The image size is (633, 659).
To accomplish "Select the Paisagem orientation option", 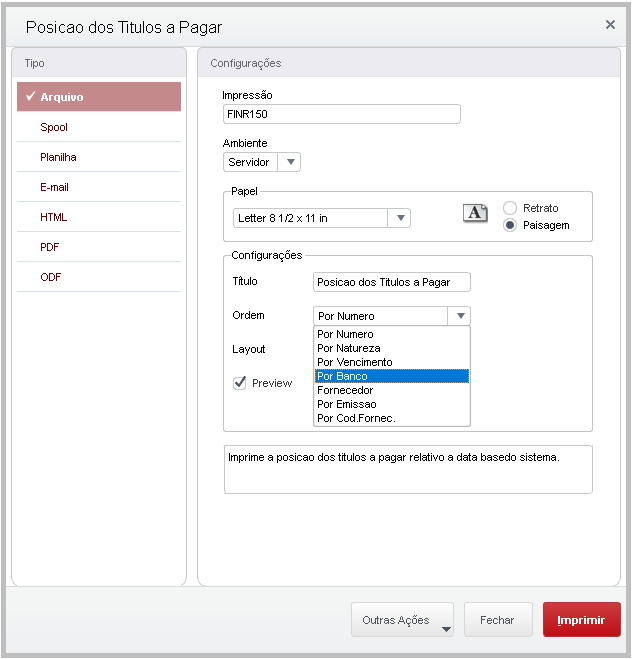I will coord(510,225).
